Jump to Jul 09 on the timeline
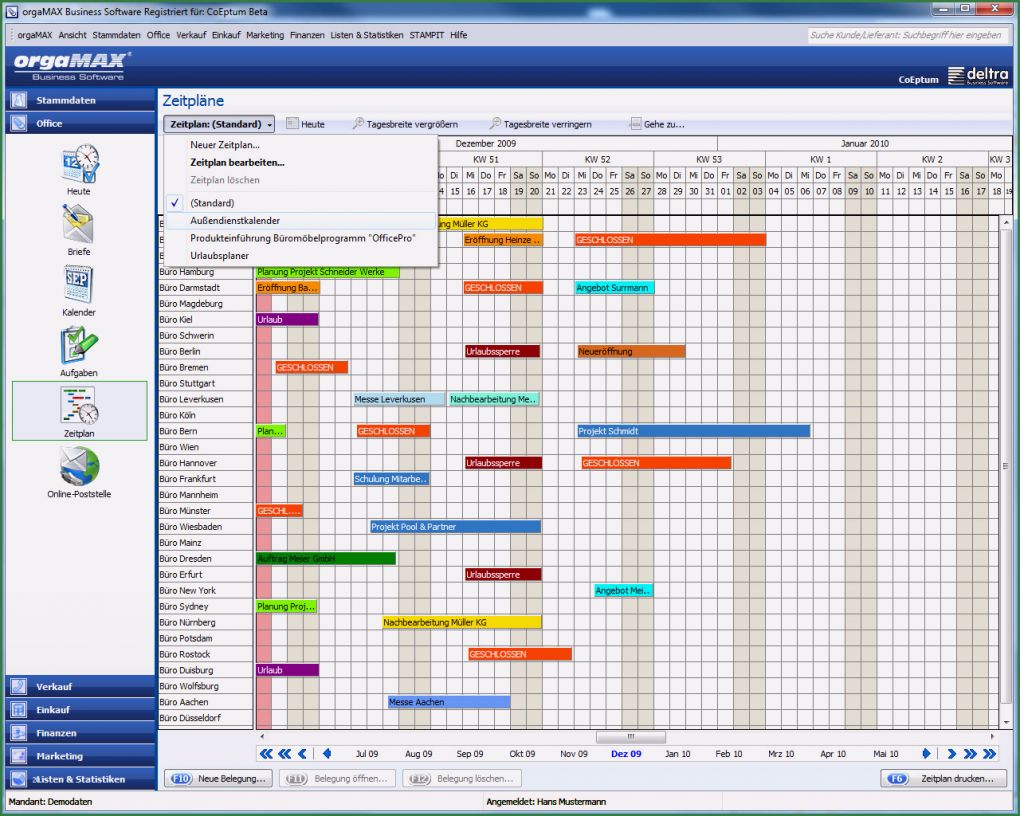 (367, 755)
